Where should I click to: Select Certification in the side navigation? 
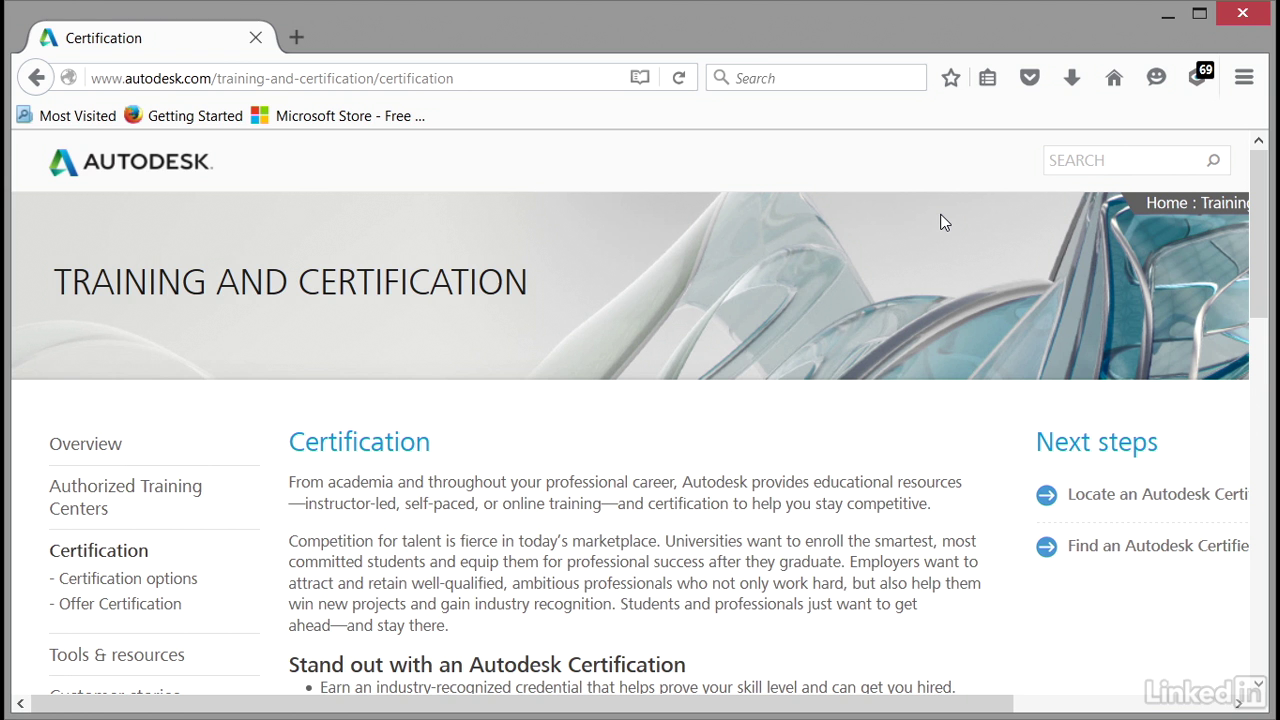(x=99, y=551)
